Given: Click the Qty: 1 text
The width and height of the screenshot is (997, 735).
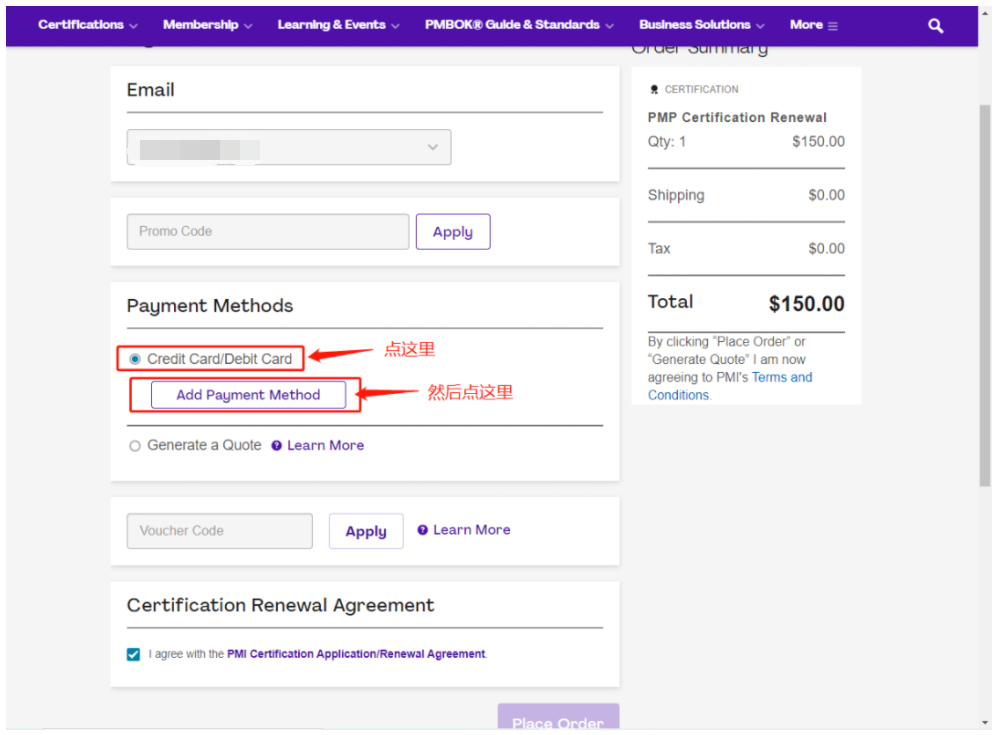Looking at the screenshot, I should [x=666, y=142].
